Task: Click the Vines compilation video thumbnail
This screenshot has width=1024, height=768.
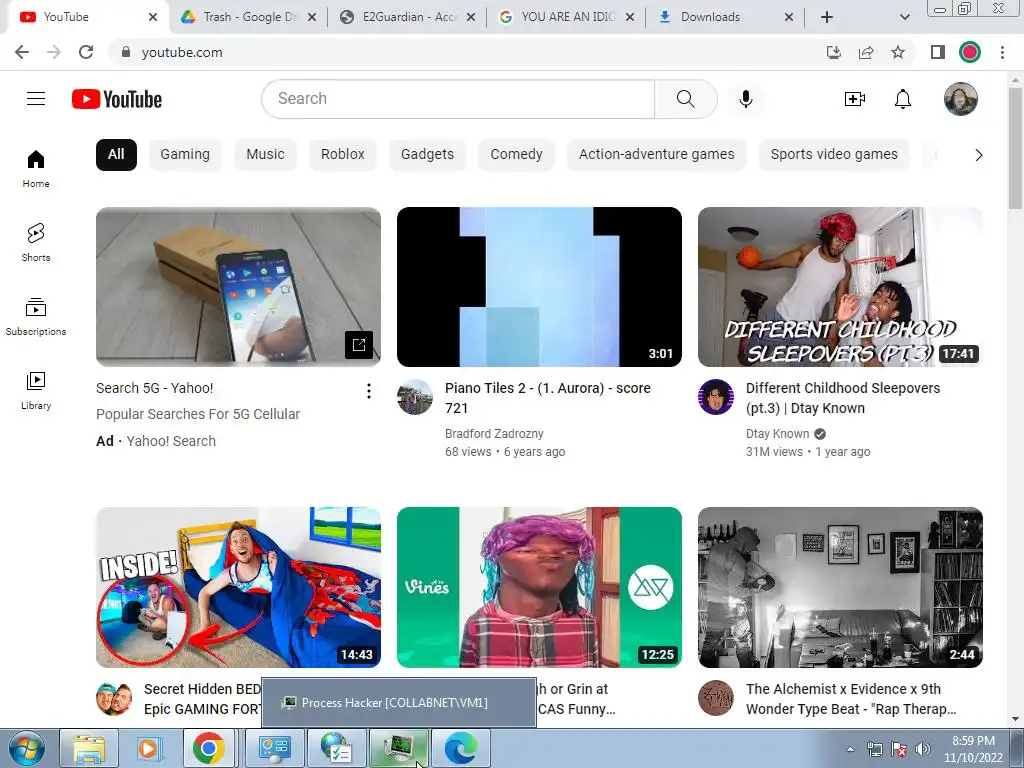Action: tap(539, 587)
